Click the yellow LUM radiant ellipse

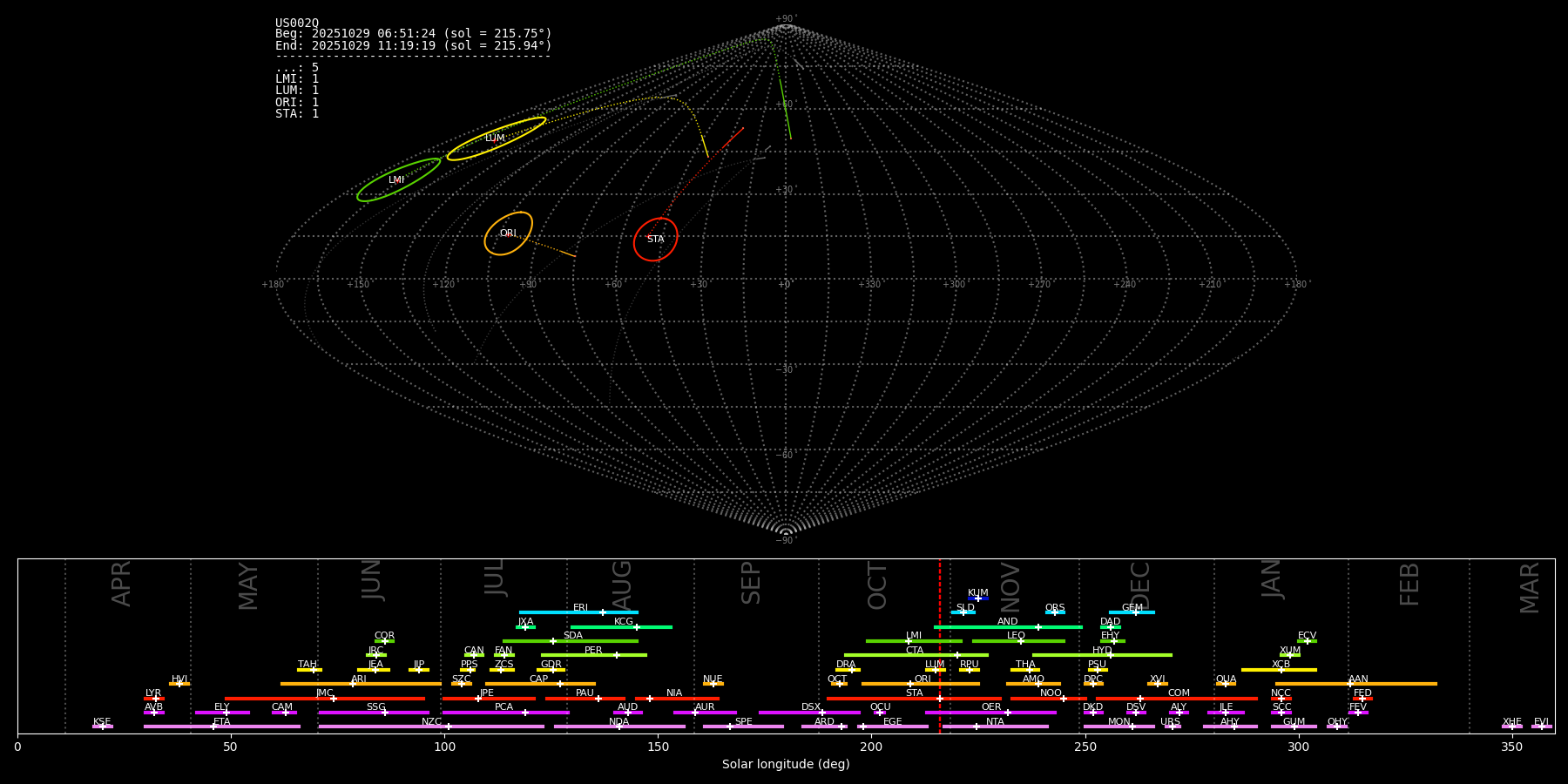coord(496,139)
